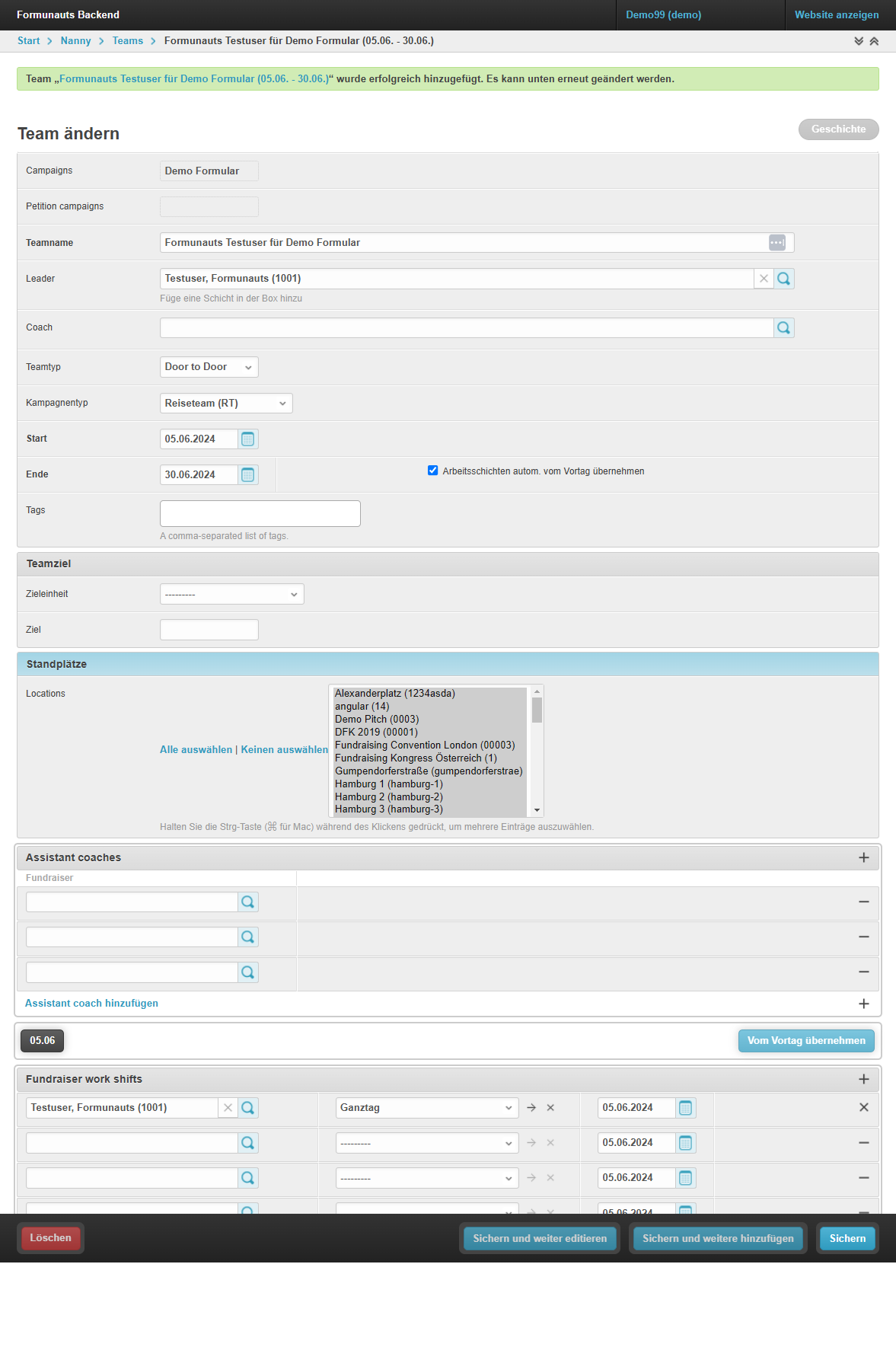Remove the third Assistant coach row
The image size is (896, 1363).
(864, 972)
